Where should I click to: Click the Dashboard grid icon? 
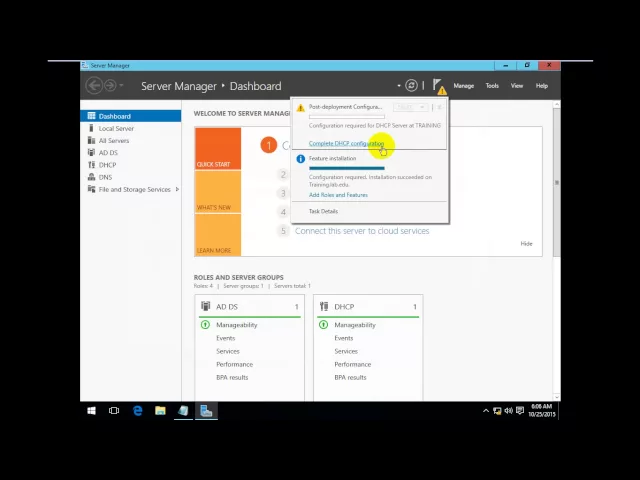click(x=91, y=116)
